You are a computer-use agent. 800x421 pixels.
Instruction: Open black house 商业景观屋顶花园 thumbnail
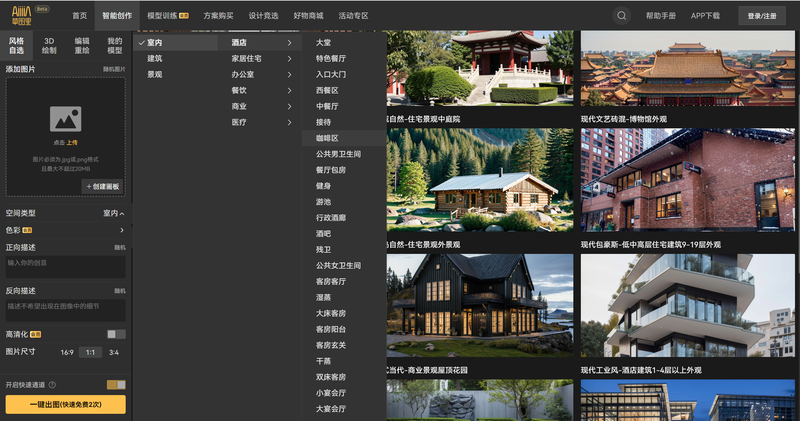480,305
